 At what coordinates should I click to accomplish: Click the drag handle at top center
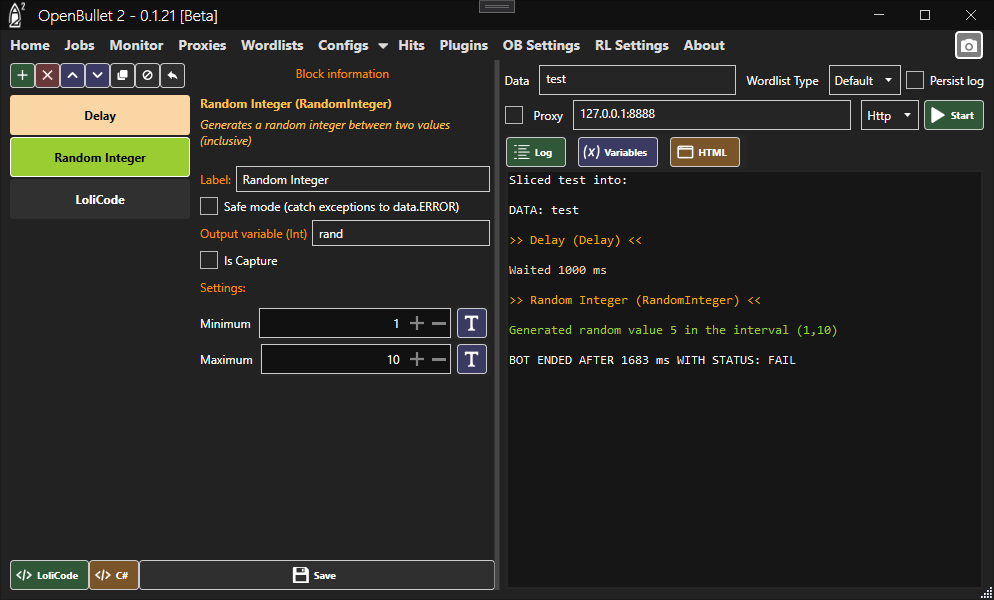coord(497,6)
